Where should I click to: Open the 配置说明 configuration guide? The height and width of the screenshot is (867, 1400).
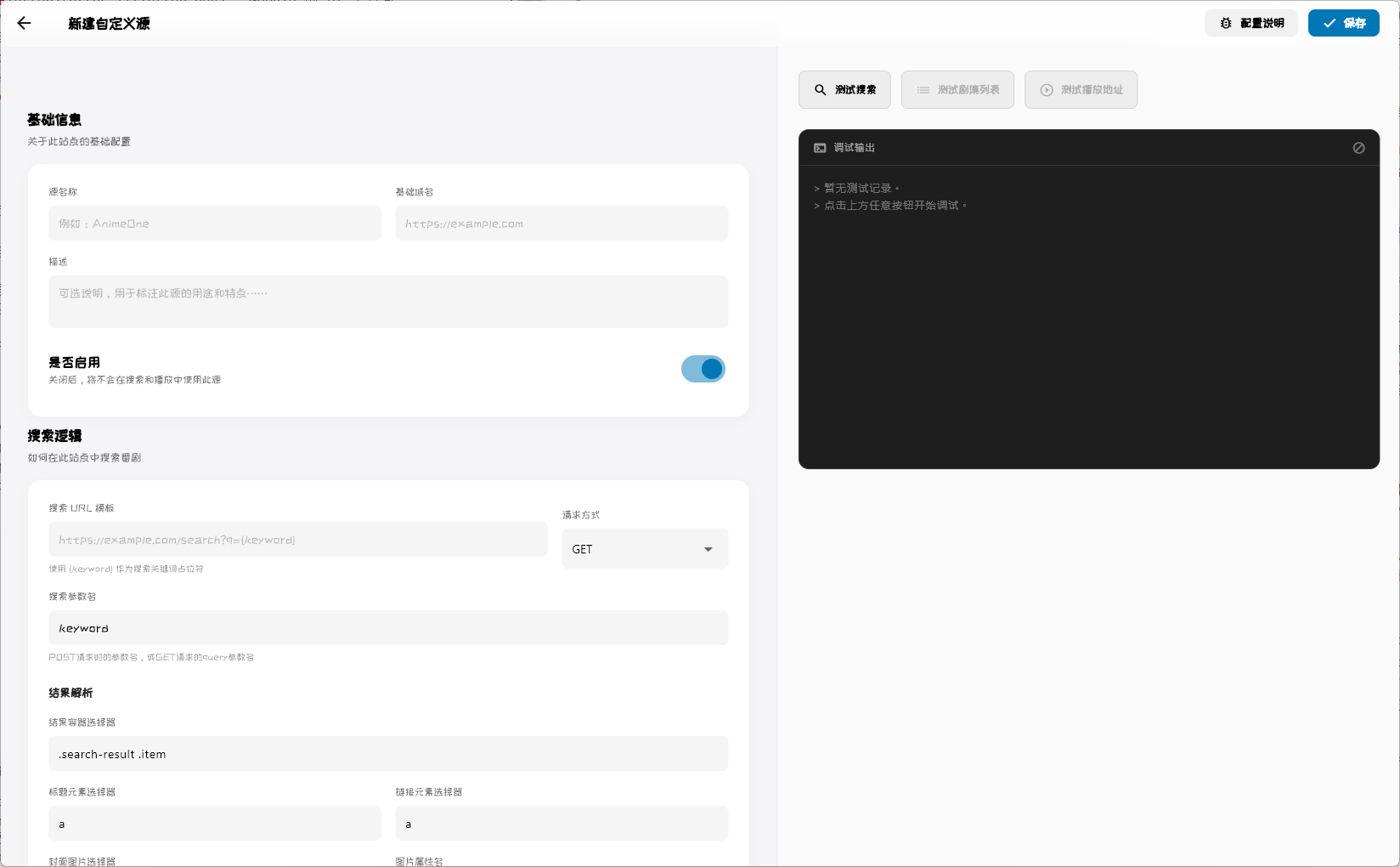(1250, 23)
